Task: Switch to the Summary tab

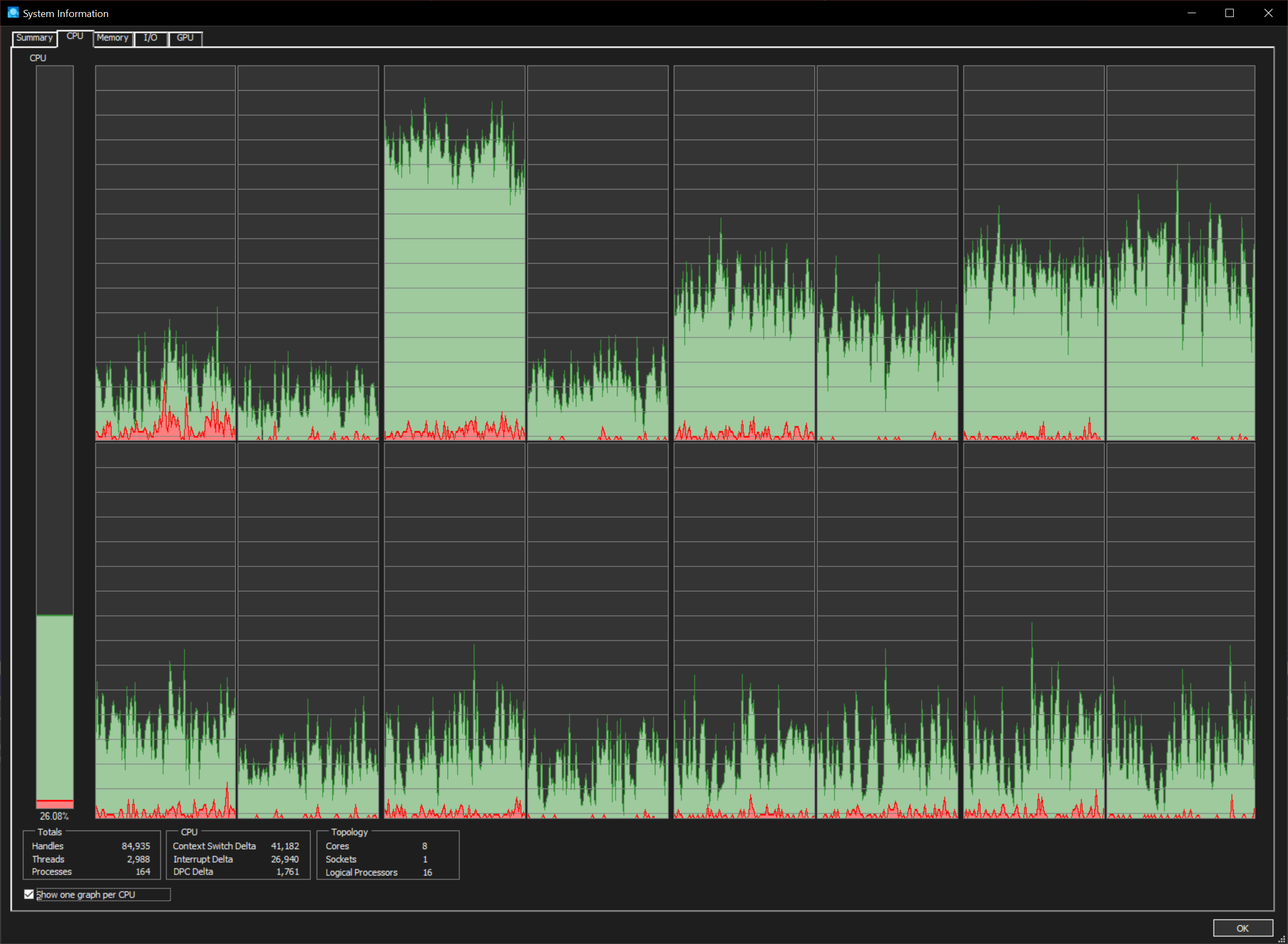Action: 34,38
